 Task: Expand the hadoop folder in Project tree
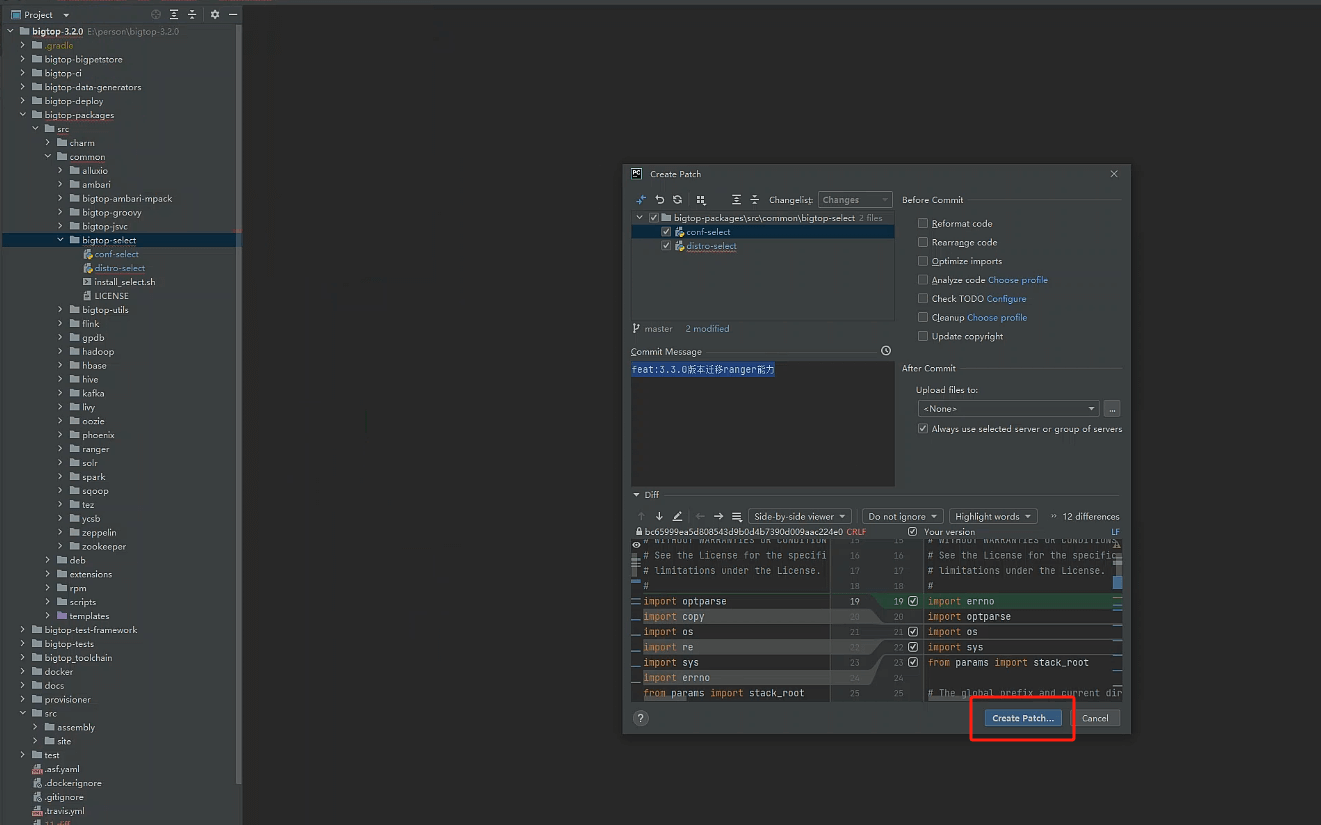pos(60,351)
